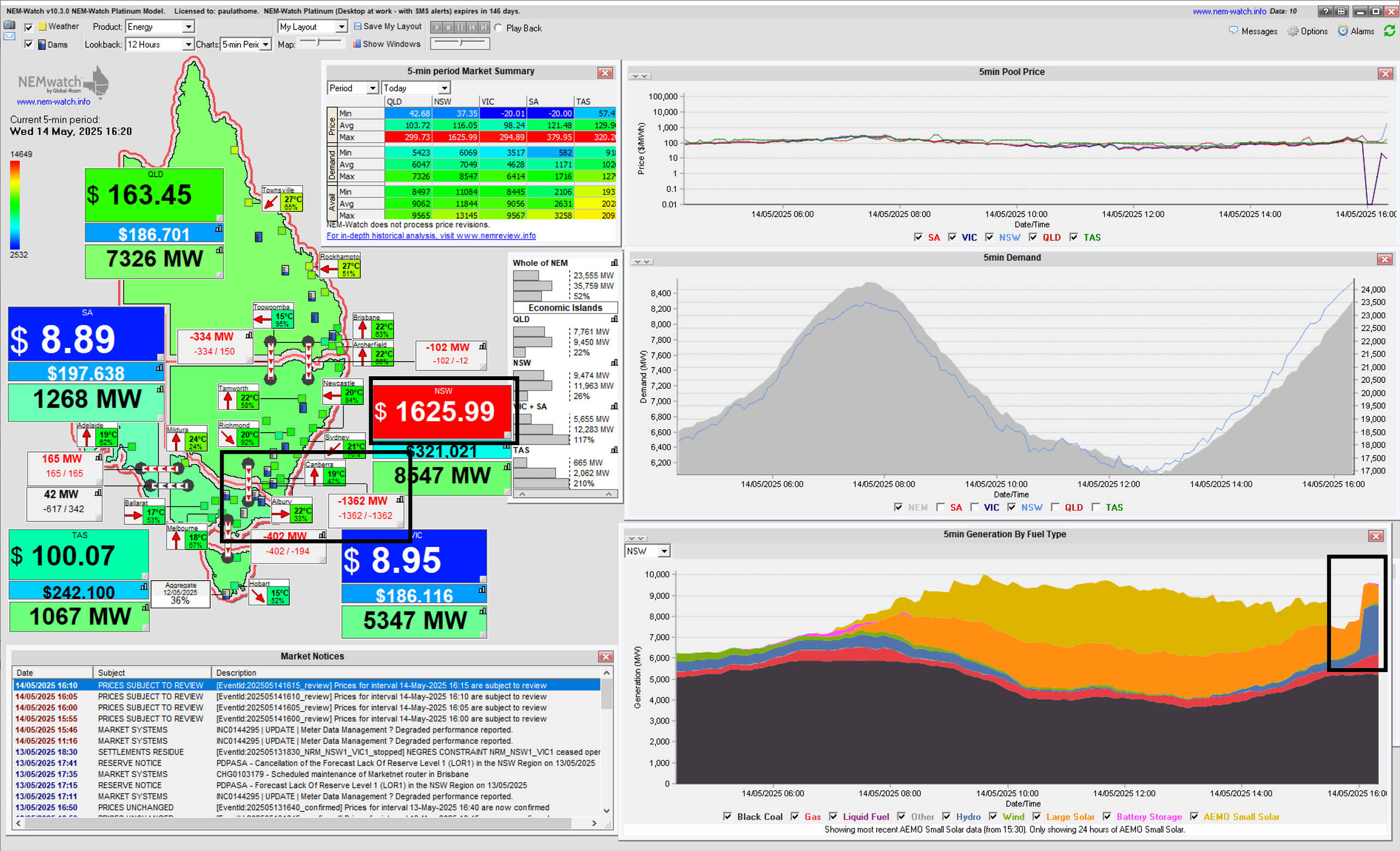Click the chart icon beside QLD 7326 MW

[219, 249]
